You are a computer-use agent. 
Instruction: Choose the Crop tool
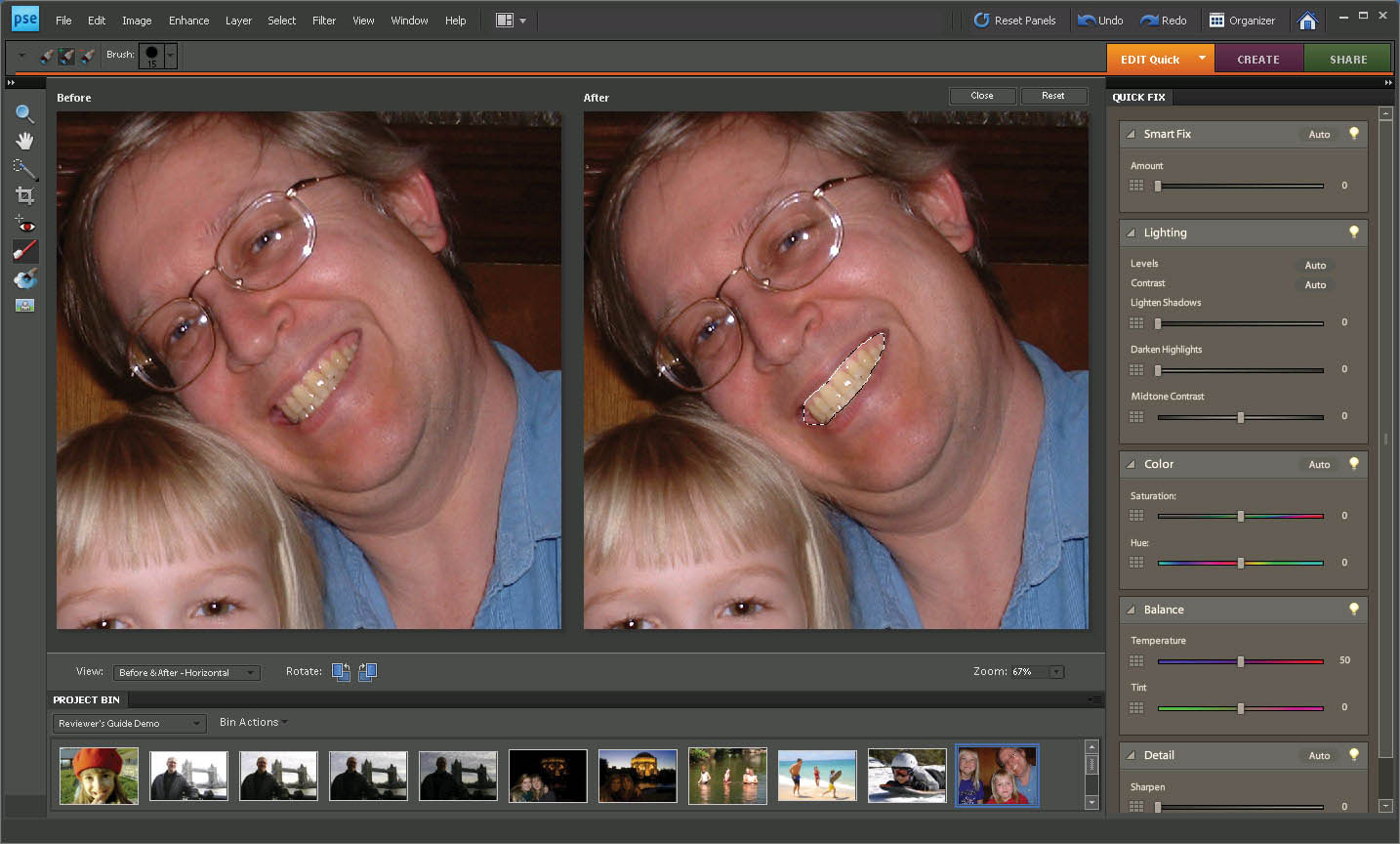24,196
